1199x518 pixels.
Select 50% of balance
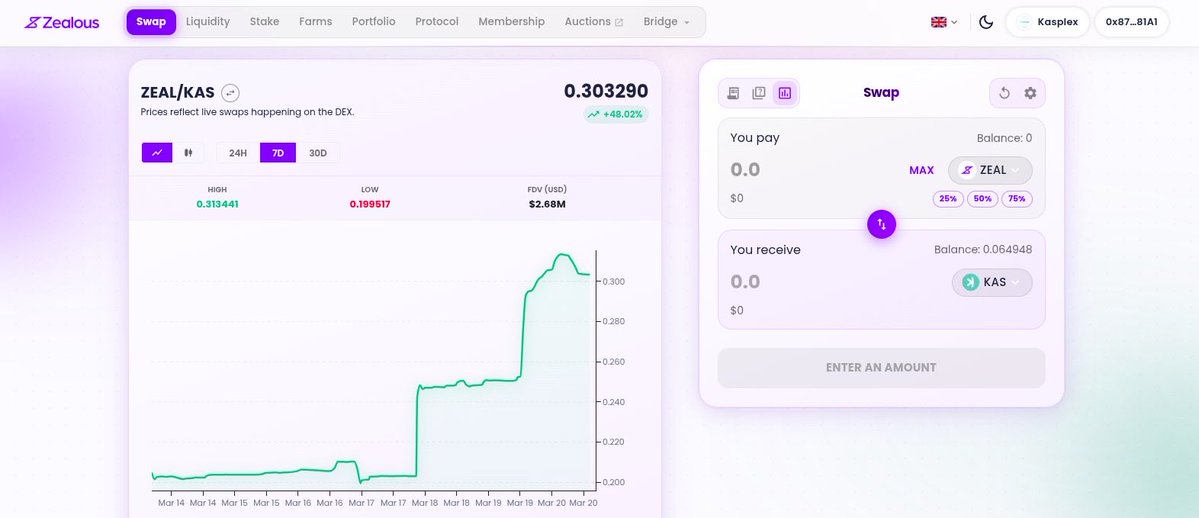click(983, 199)
